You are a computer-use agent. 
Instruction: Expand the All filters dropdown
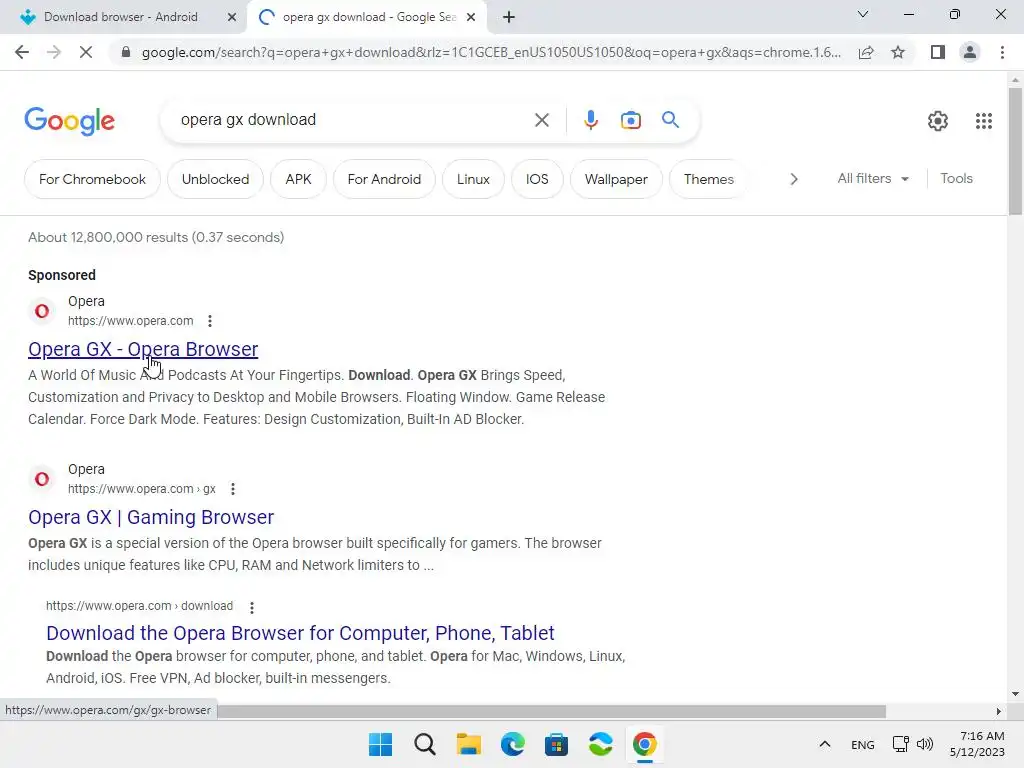click(x=873, y=178)
